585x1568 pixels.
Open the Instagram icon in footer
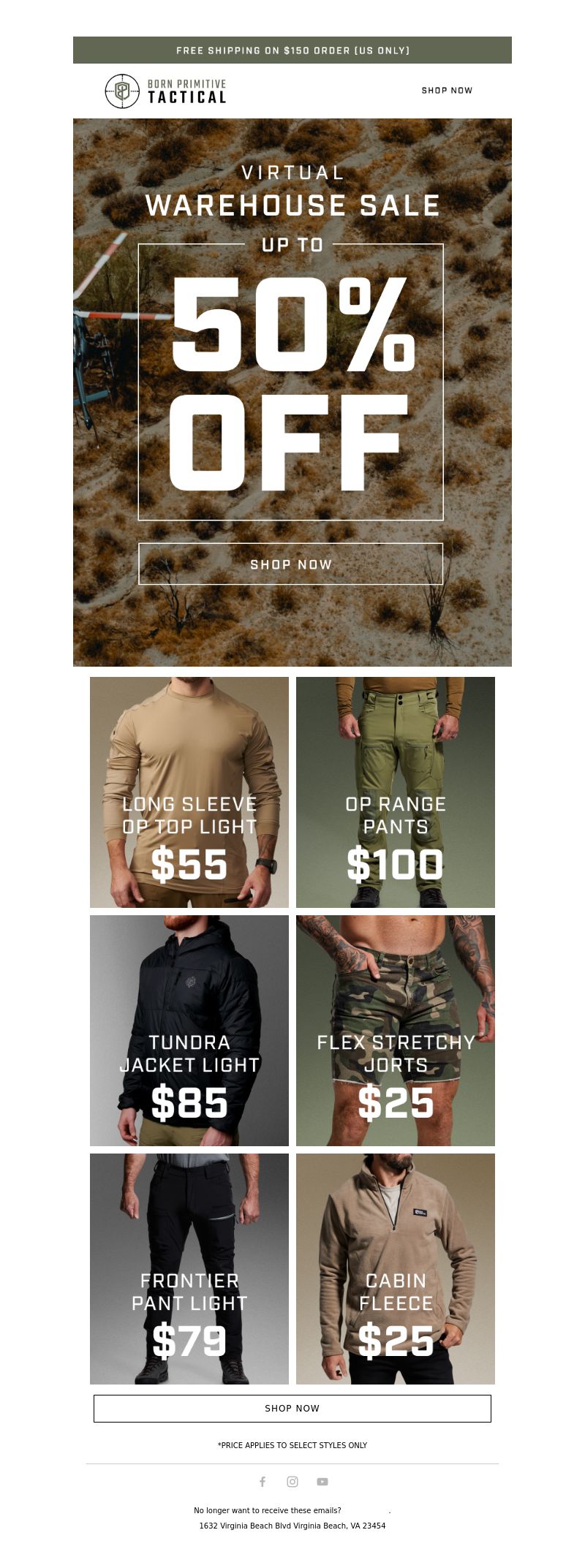(292, 1481)
